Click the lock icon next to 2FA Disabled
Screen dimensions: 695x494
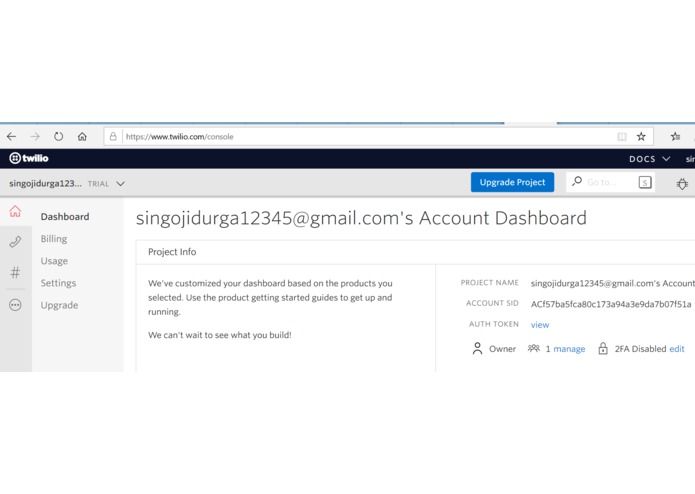[603, 348]
